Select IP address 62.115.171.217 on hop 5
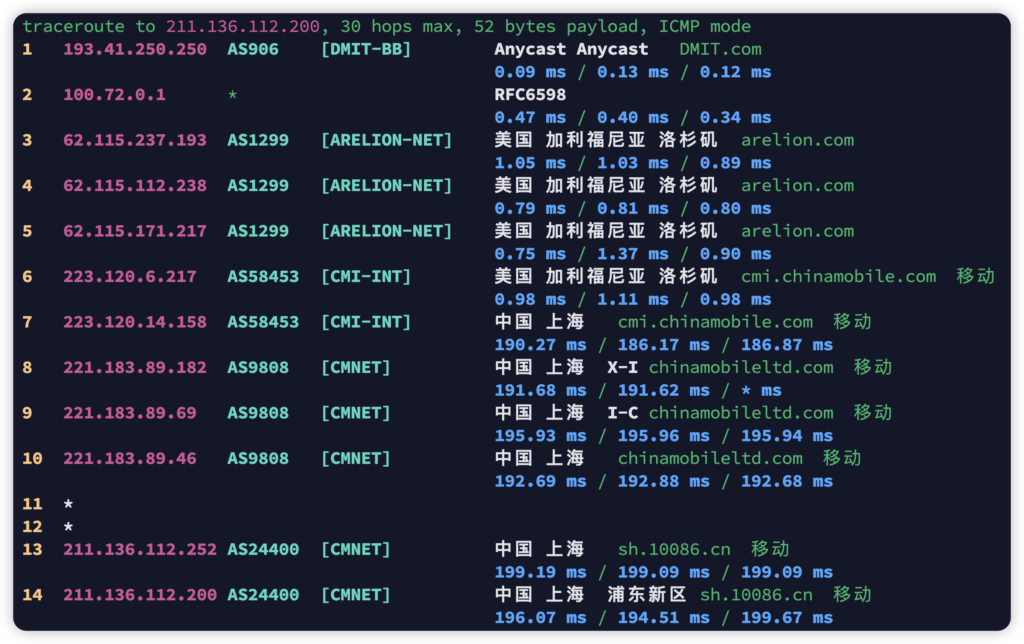Viewport: 1024px width, 644px height. click(x=135, y=231)
